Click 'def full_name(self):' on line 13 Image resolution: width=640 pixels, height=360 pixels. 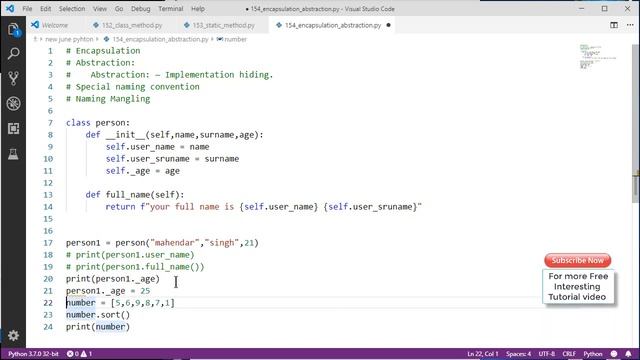135,195
